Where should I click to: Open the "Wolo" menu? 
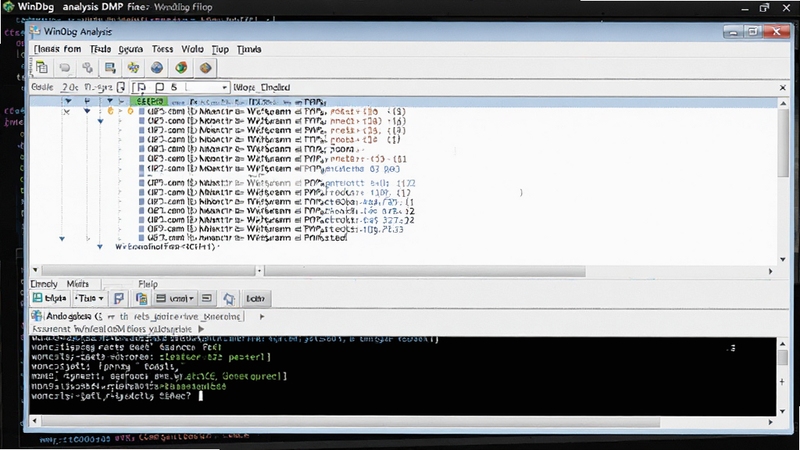click(x=192, y=49)
